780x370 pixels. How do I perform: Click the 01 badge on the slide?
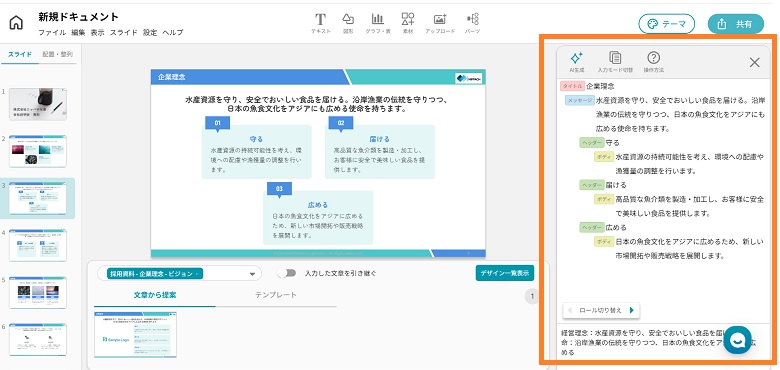(217, 123)
